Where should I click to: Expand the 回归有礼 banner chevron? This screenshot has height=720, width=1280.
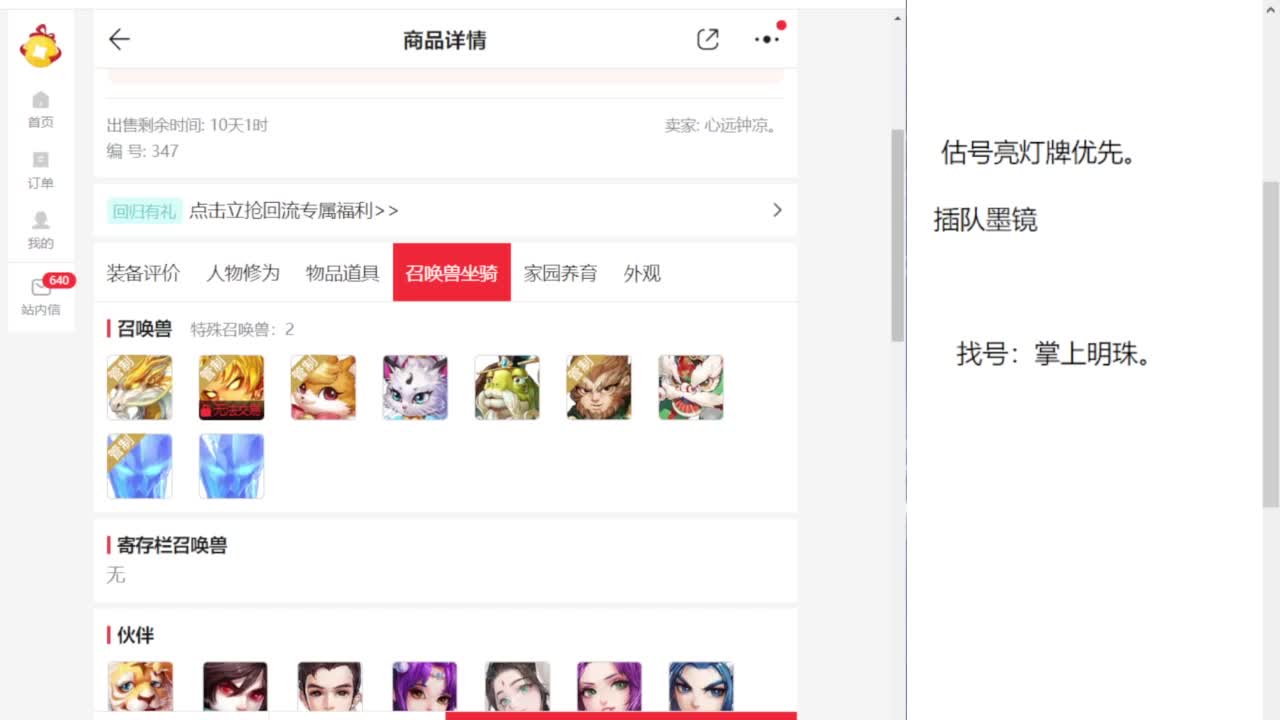(777, 210)
